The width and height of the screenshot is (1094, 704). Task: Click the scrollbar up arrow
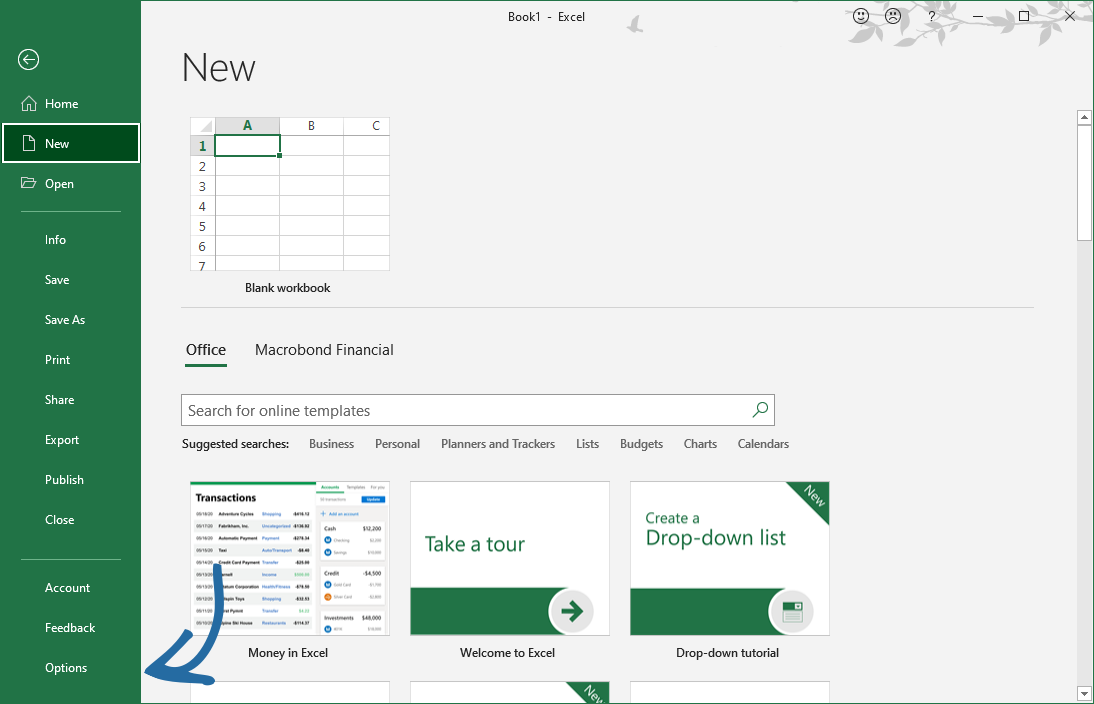click(x=1084, y=117)
